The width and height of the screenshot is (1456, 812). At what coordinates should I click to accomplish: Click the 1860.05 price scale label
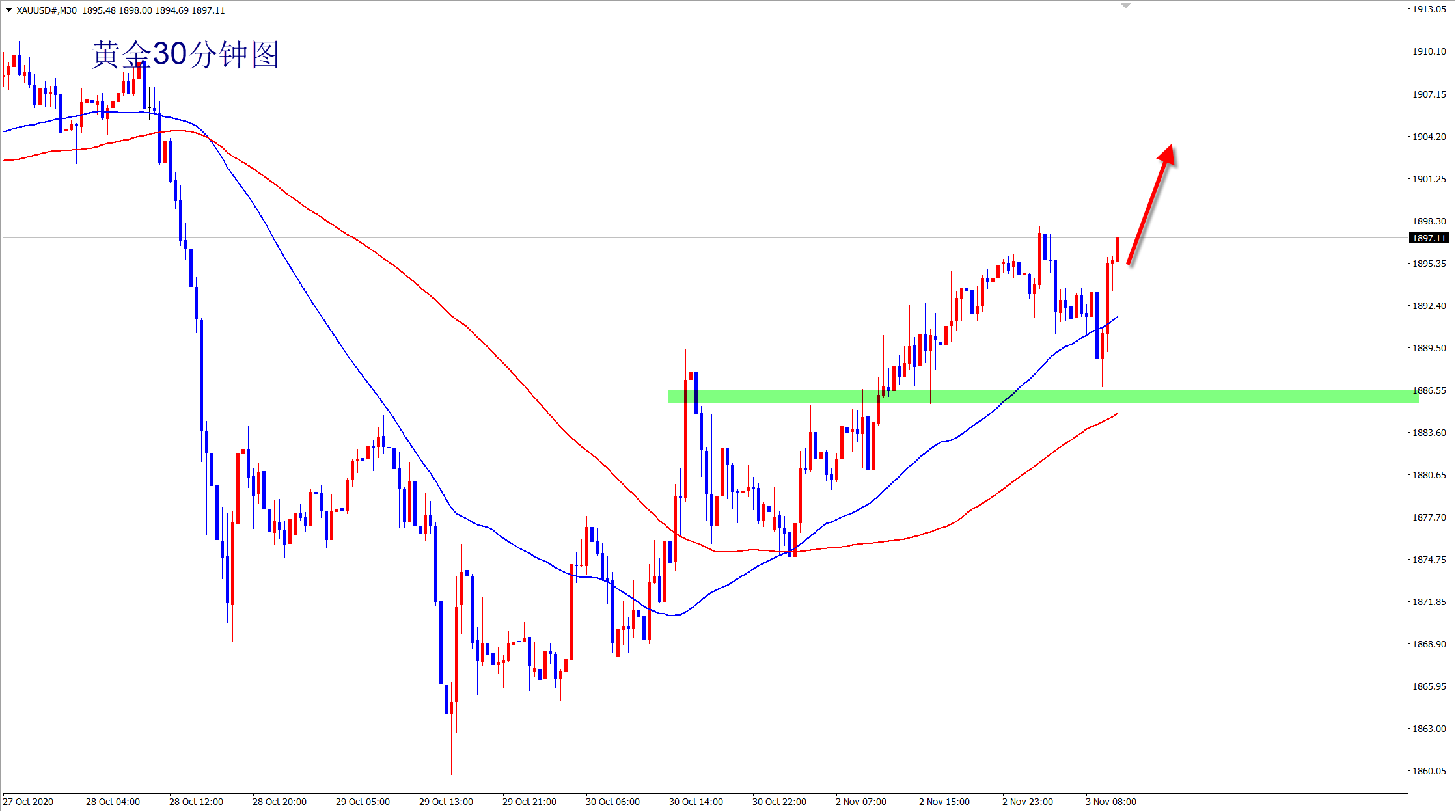(x=1429, y=771)
